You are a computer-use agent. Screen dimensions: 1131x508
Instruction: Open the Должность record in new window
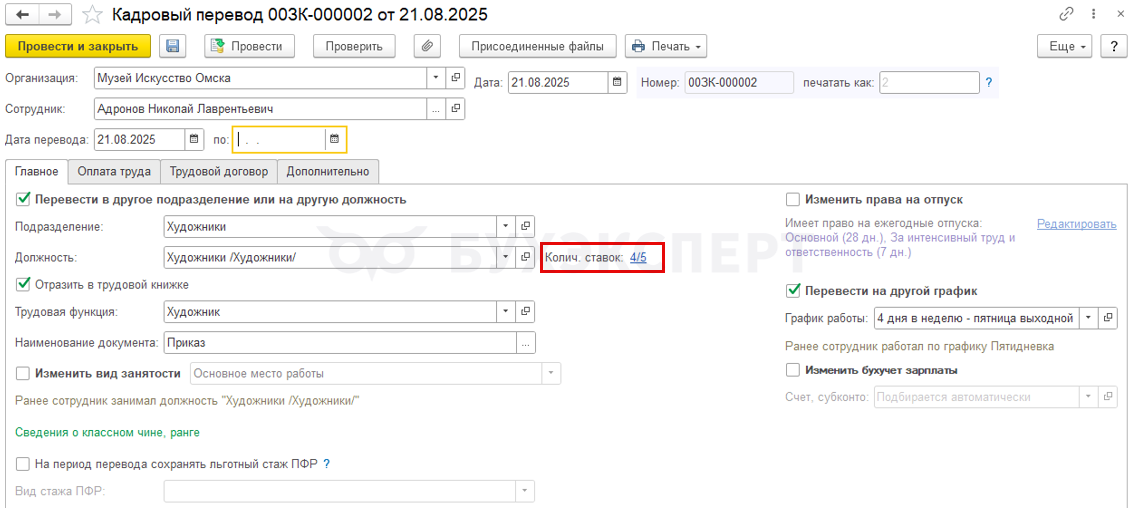pos(526,257)
